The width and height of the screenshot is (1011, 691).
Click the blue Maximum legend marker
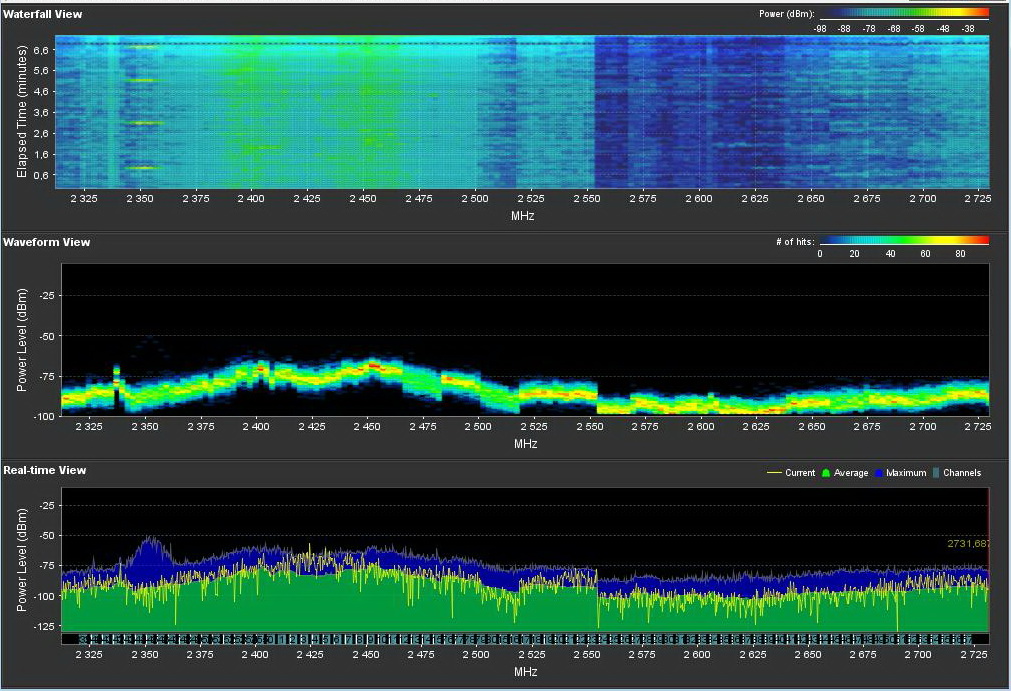(877, 473)
